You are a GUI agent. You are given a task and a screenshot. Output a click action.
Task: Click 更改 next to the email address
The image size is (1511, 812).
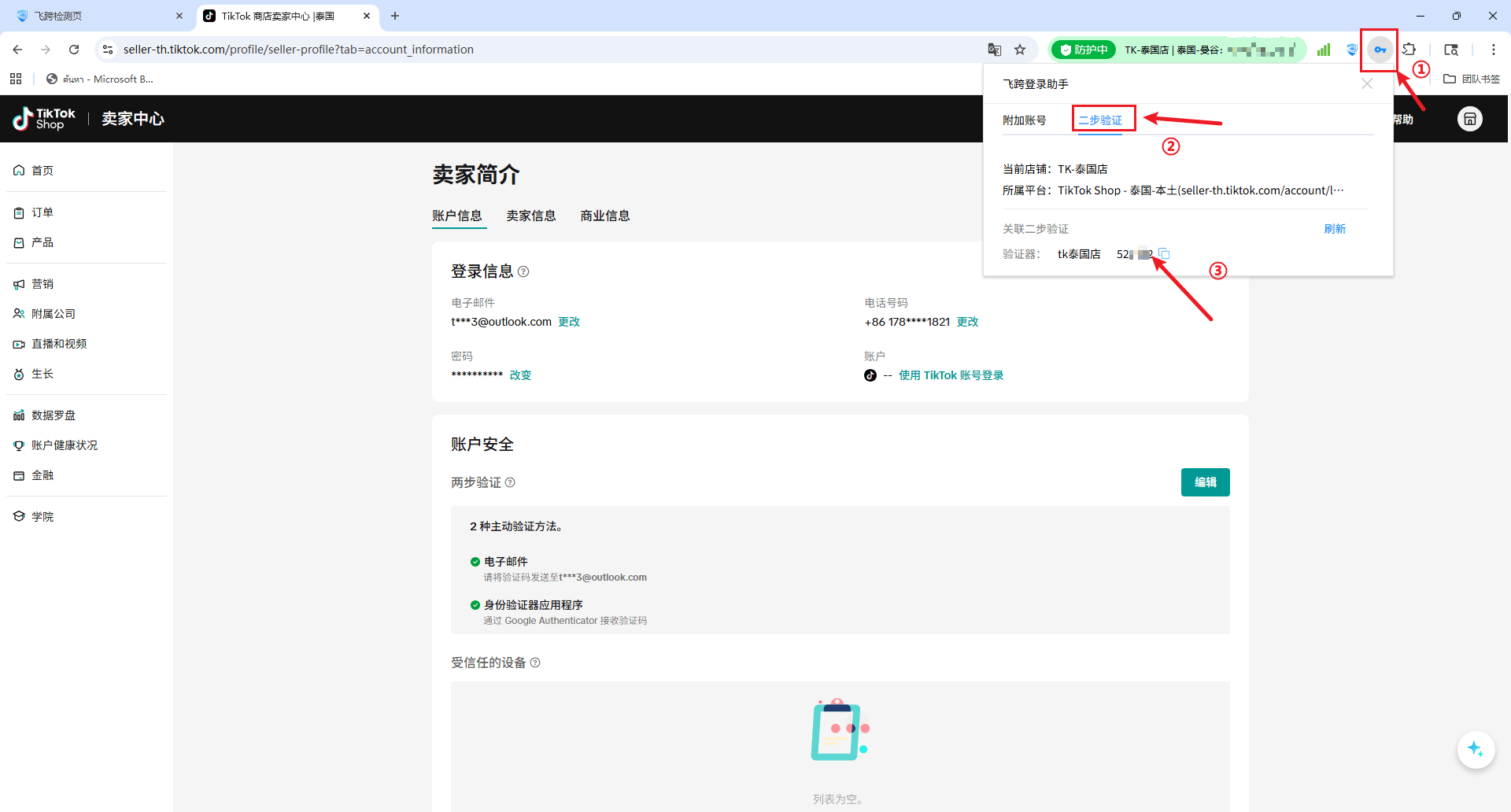coord(569,322)
